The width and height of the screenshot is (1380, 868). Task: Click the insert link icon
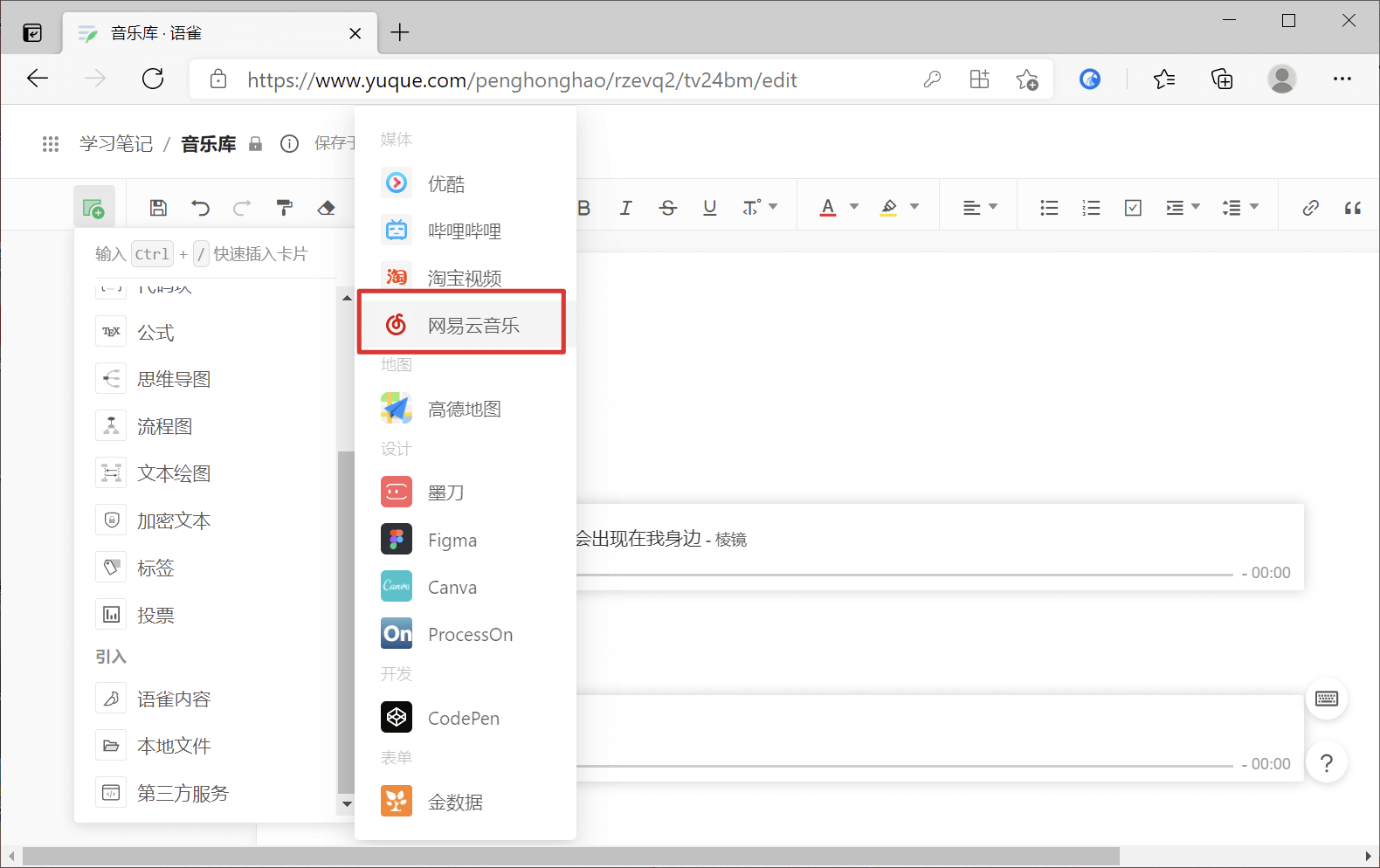[1310, 208]
